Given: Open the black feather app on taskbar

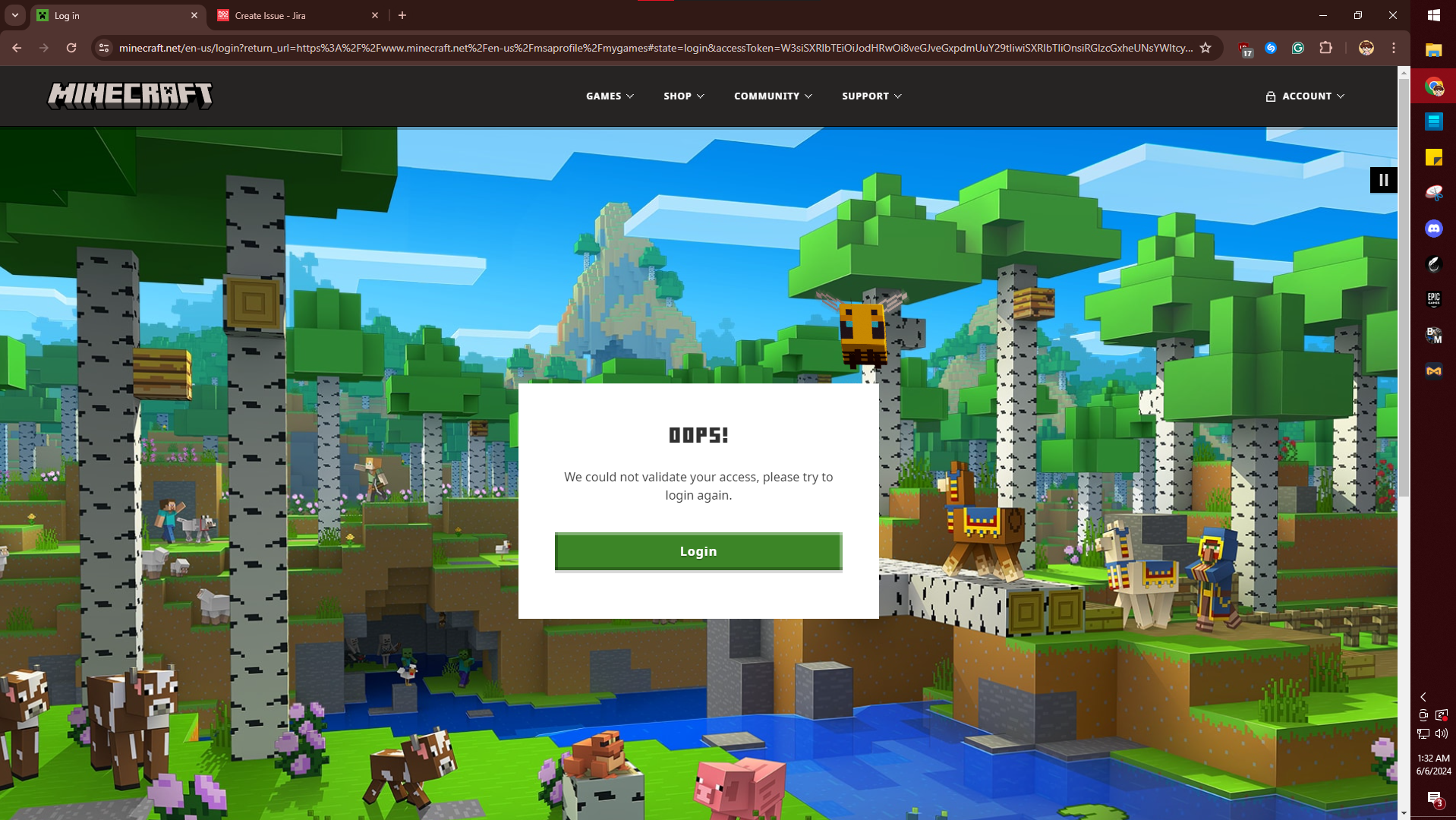Looking at the screenshot, I should coord(1434,264).
